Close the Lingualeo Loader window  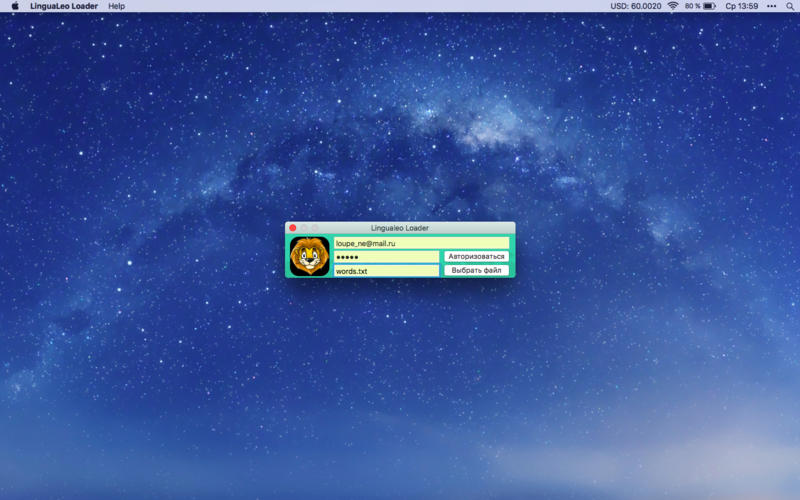pos(293,228)
